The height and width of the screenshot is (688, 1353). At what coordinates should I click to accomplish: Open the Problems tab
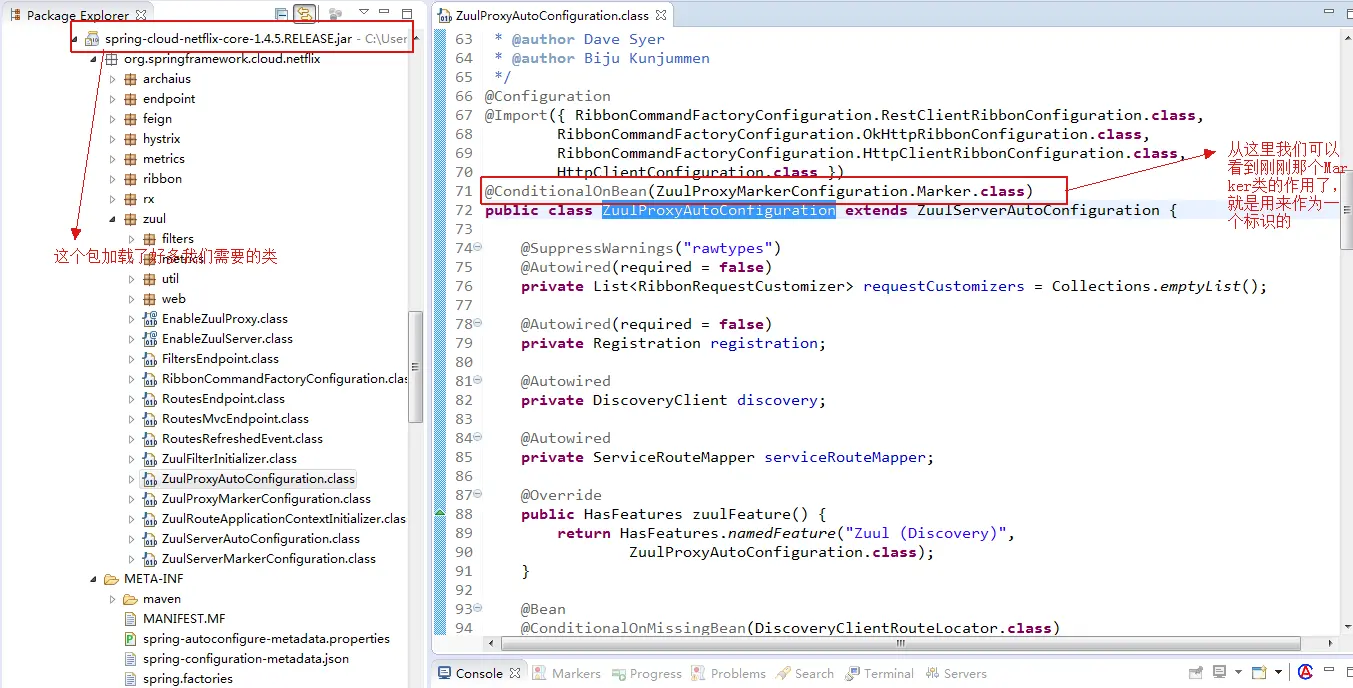(728, 673)
